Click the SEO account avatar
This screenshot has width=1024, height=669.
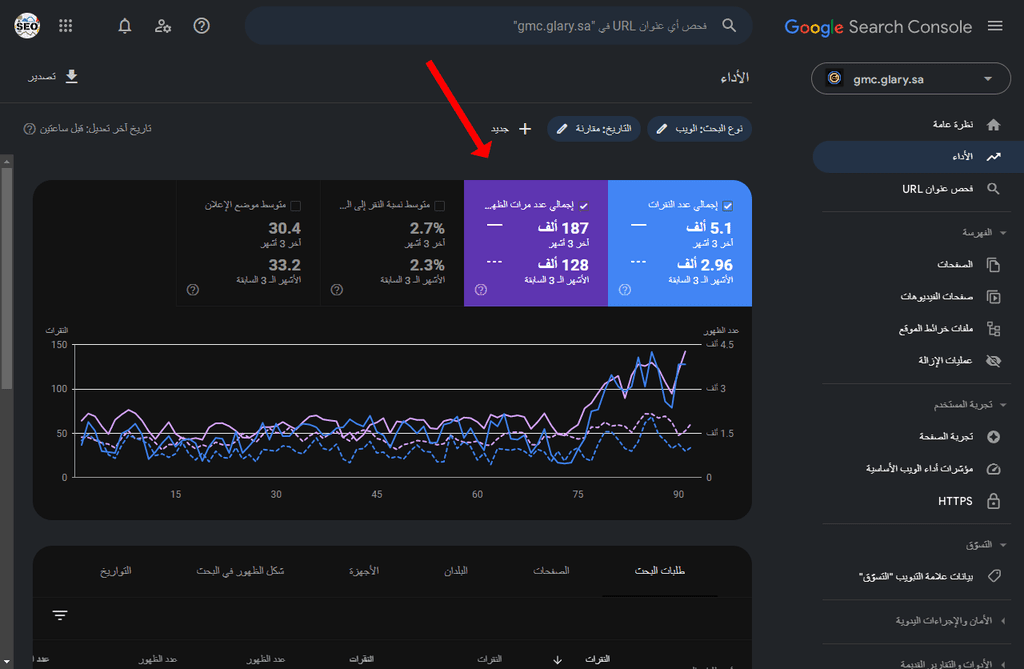coord(27,26)
